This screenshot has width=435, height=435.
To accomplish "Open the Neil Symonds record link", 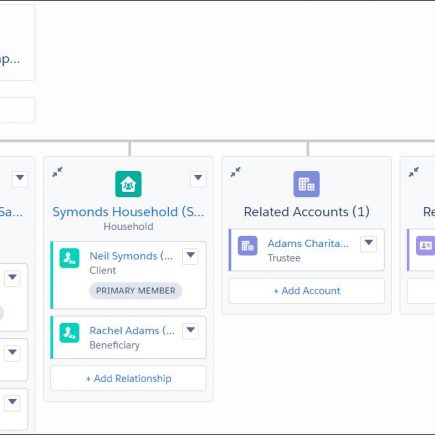I will point(131,256).
